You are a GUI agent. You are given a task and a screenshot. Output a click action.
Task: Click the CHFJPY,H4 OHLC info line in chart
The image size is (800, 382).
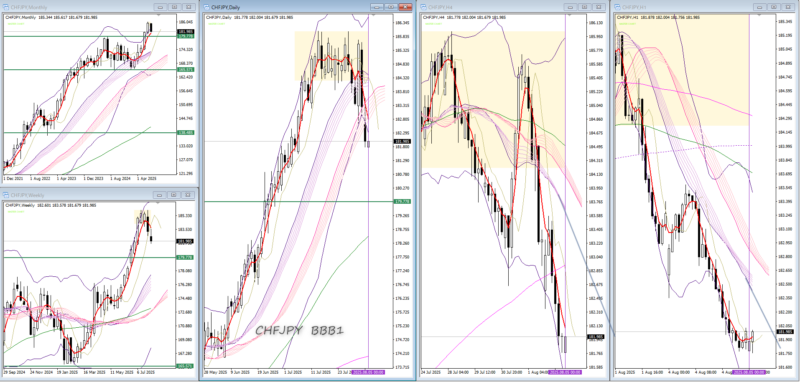coord(463,17)
